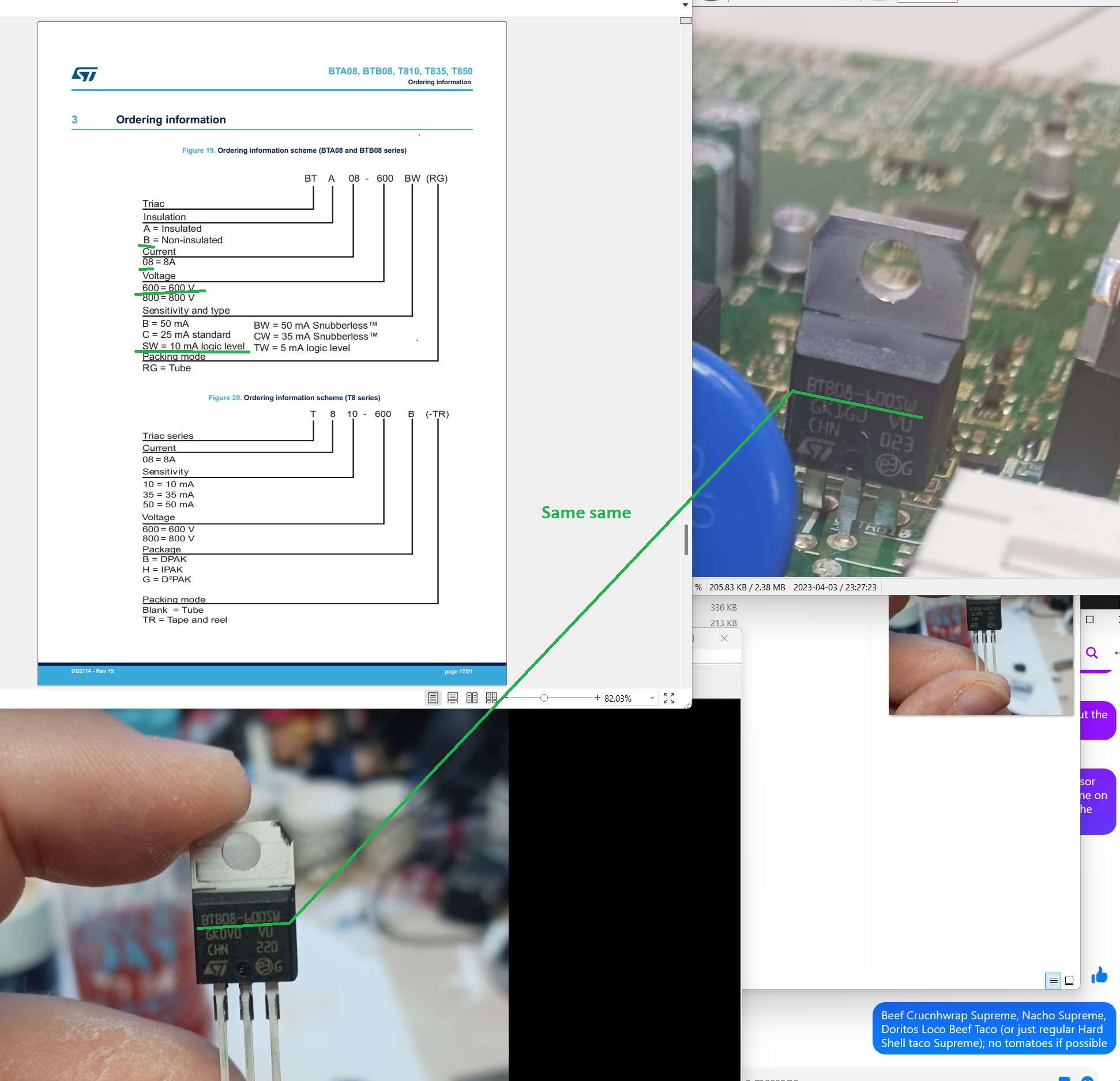The image size is (1120, 1081).
Task: Open the triac-in-fingers thumbnail preview
Action: (x=980, y=655)
